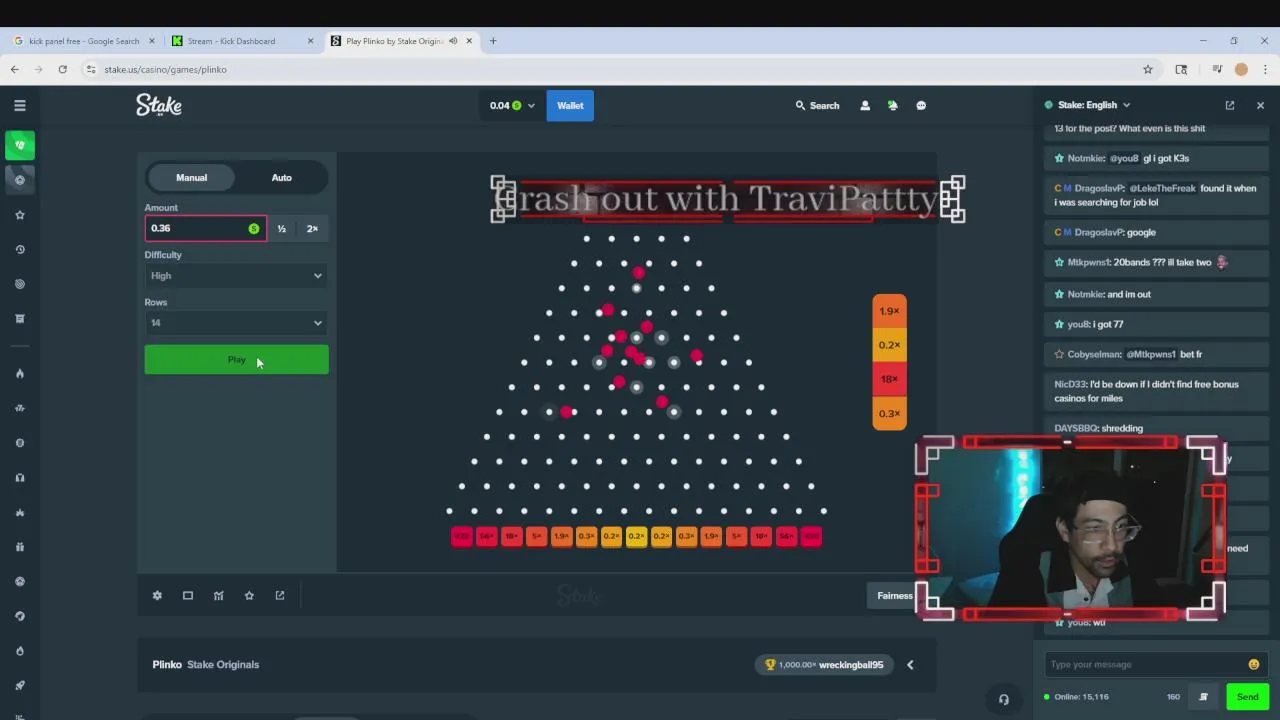Click the headphones icon in left sidebar
Viewport: 1280px width, 720px height.
pyautogui.click(x=19, y=478)
